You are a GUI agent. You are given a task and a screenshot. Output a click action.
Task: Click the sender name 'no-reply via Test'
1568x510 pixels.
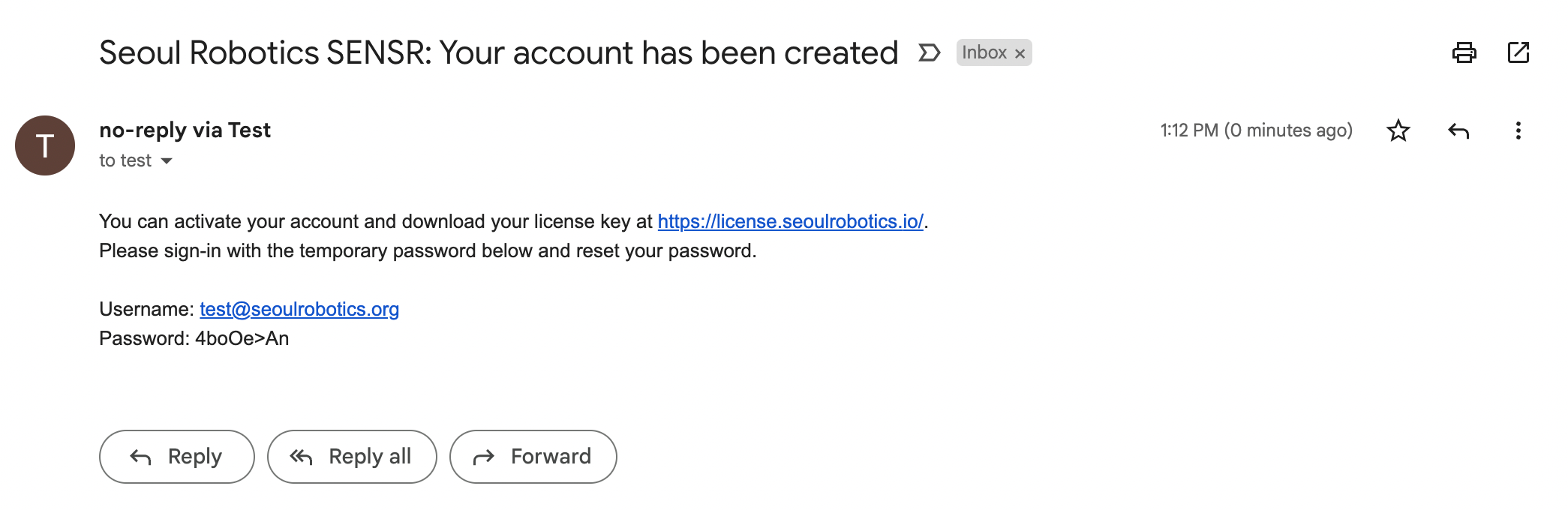pyautogui.click(x=185, y=130)
